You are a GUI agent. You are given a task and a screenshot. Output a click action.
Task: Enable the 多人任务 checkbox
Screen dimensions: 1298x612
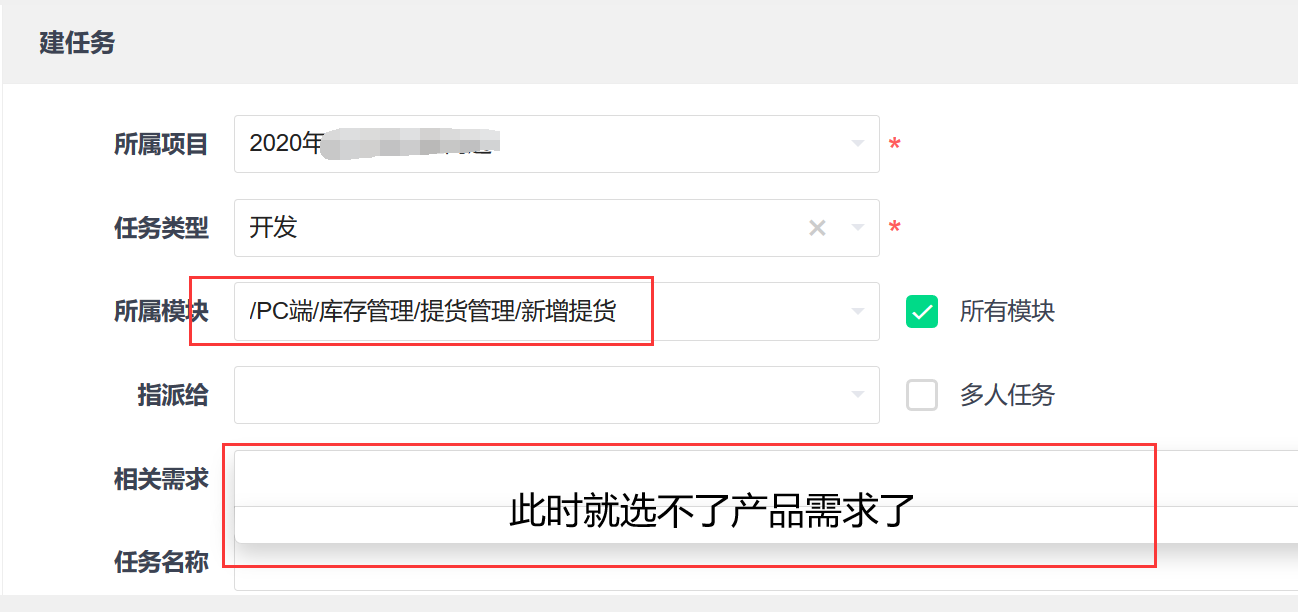coord(922,395)
